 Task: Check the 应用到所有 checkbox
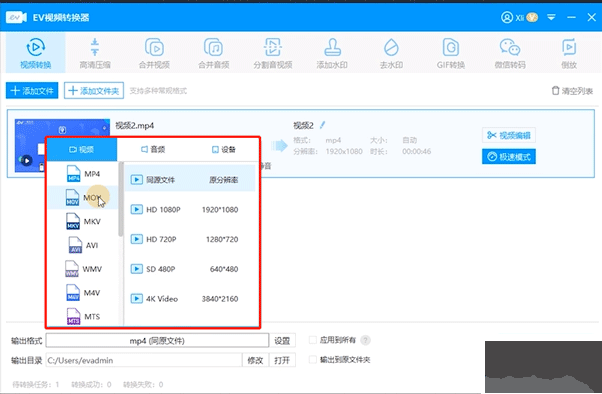click(313, 340)
